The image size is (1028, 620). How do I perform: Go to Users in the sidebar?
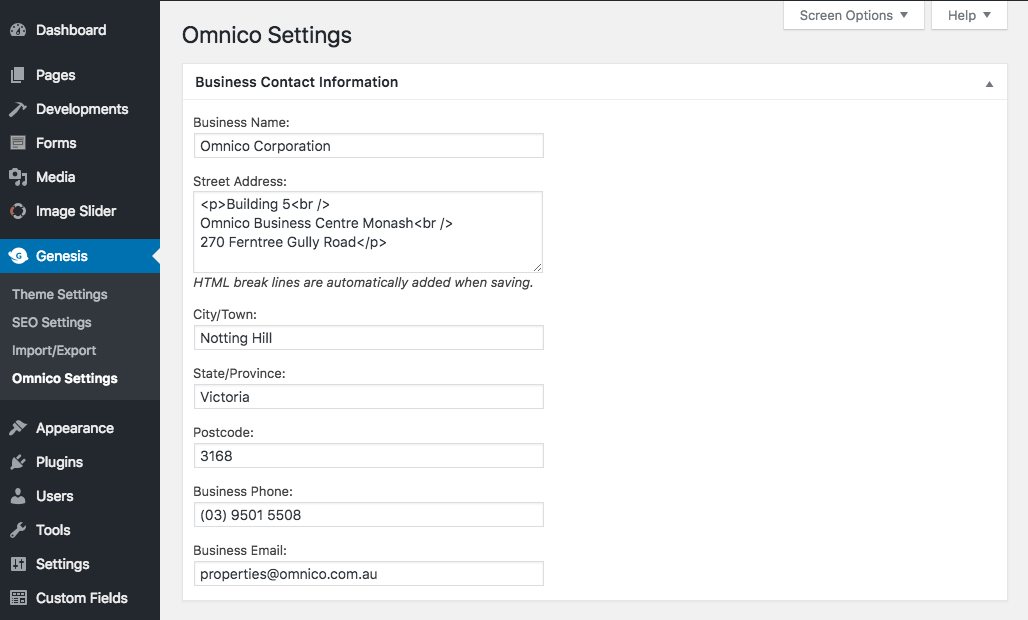coord(80,496)
